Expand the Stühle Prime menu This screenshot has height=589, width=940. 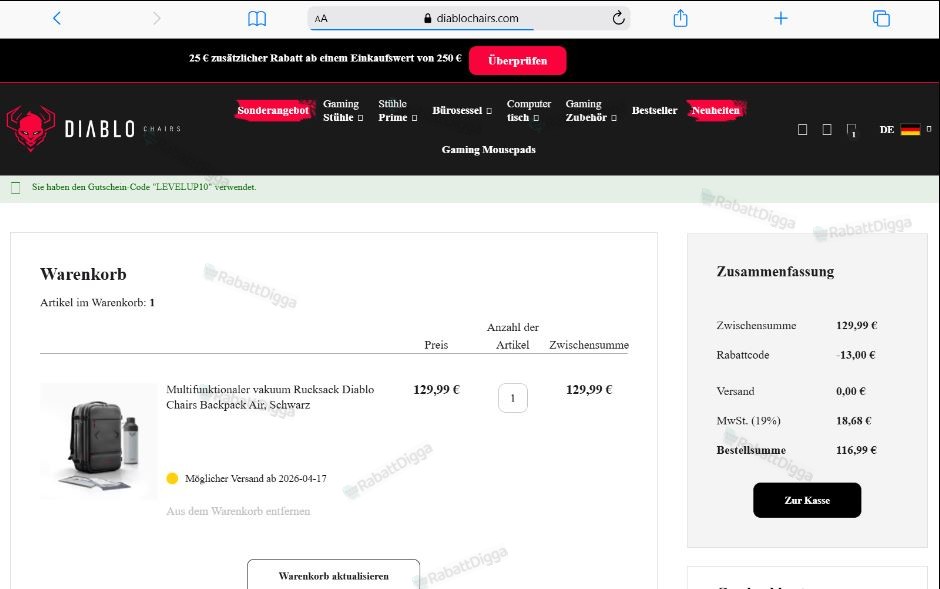(x=397, y=111)
